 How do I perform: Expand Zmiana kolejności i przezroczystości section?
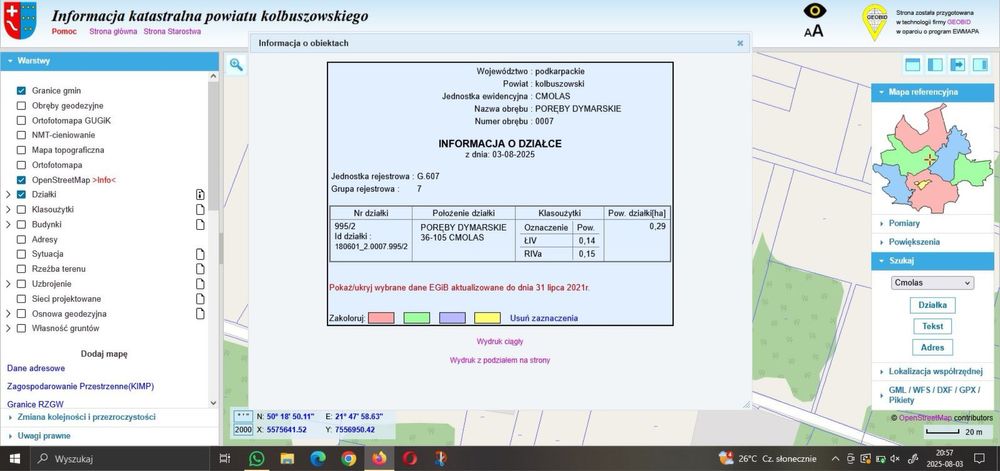pos(109,417)
